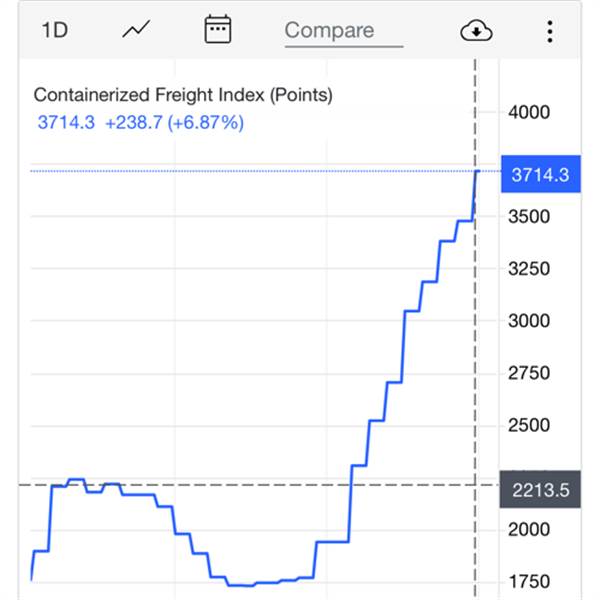Click the 2000 axis label

[x=529, y=530]
